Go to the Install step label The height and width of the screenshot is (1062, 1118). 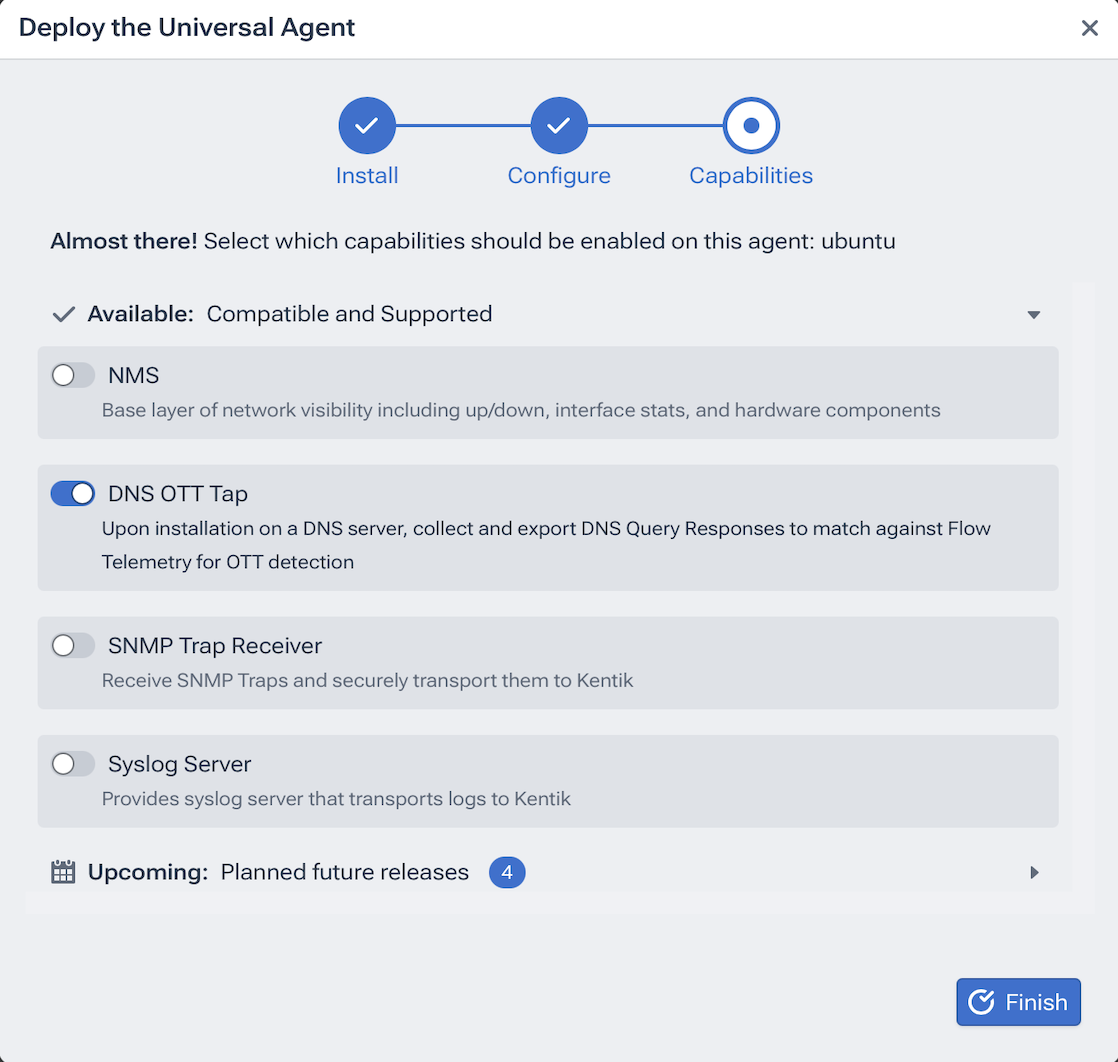367,176
